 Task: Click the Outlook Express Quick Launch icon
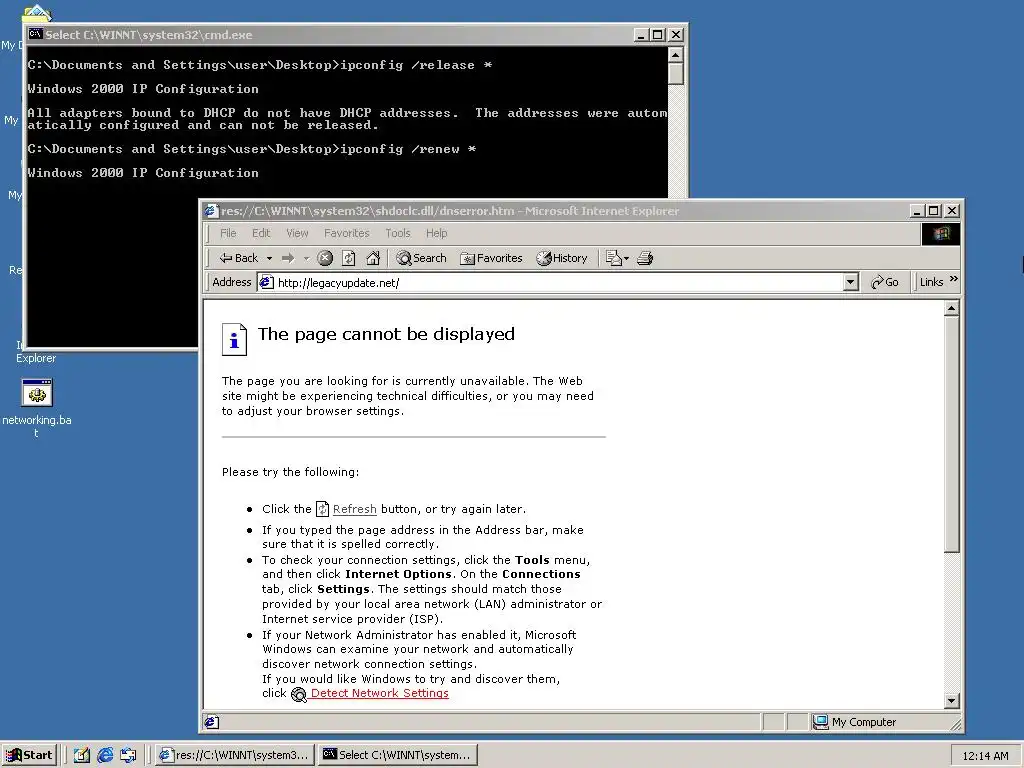tap(128, 755)
